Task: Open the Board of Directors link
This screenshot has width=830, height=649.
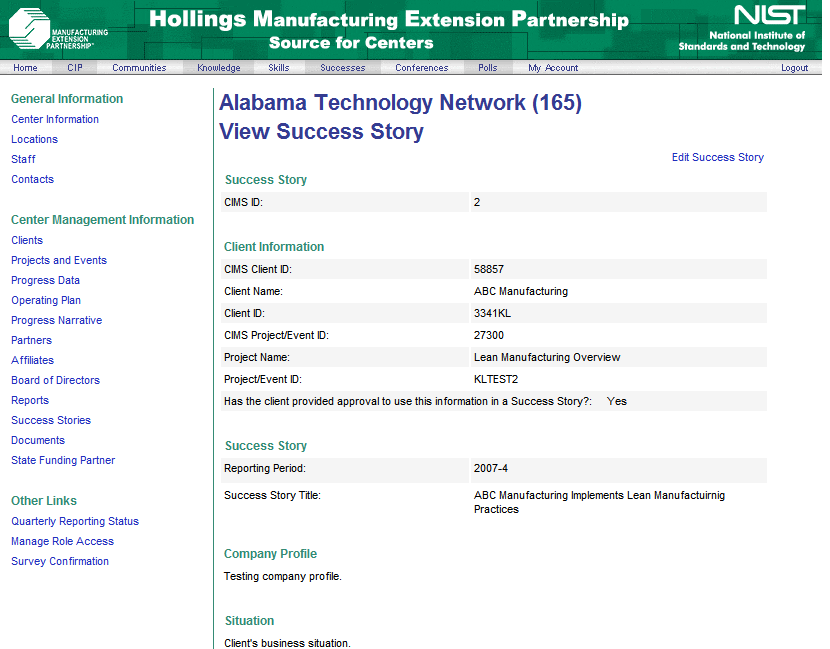Action: tap(55, 380)
